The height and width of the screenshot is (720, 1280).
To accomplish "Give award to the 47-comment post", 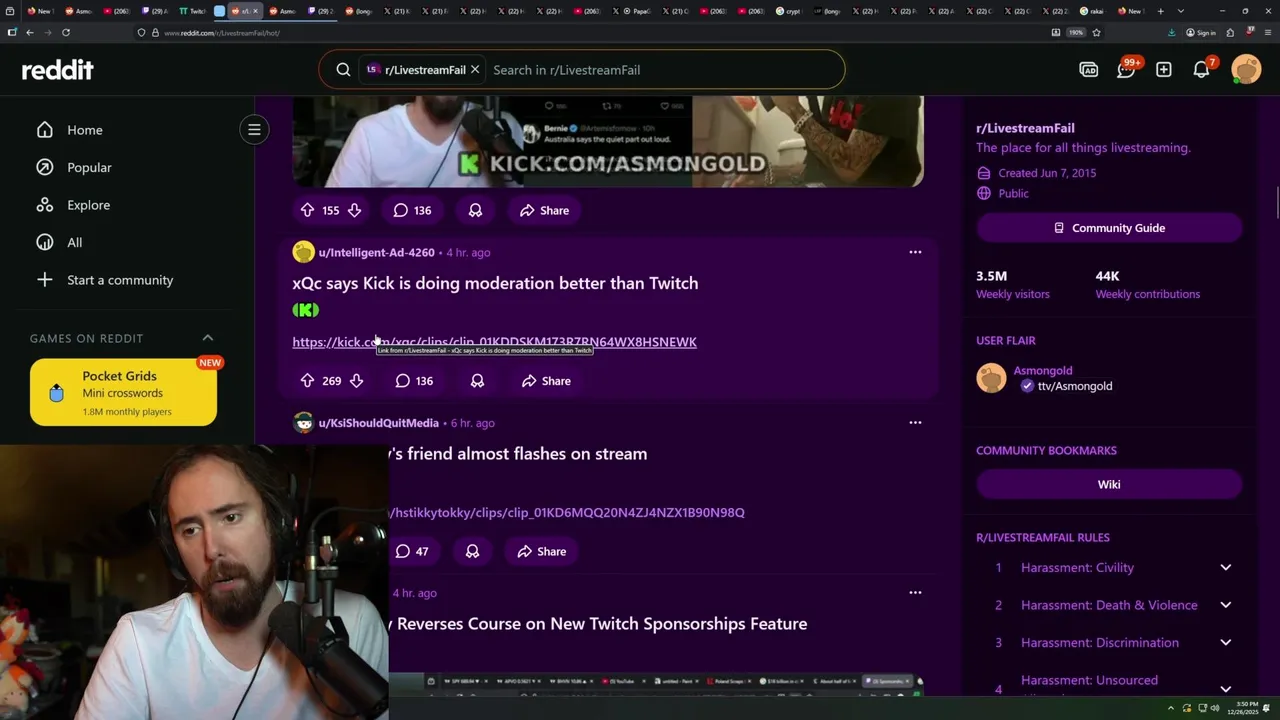I will (472, 551).
